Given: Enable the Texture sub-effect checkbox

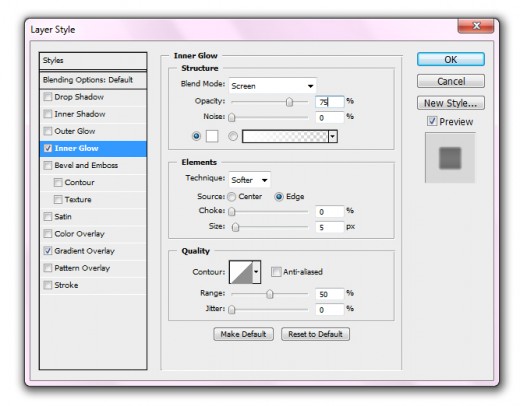Looking at the screenshot, I should (58, 199).
